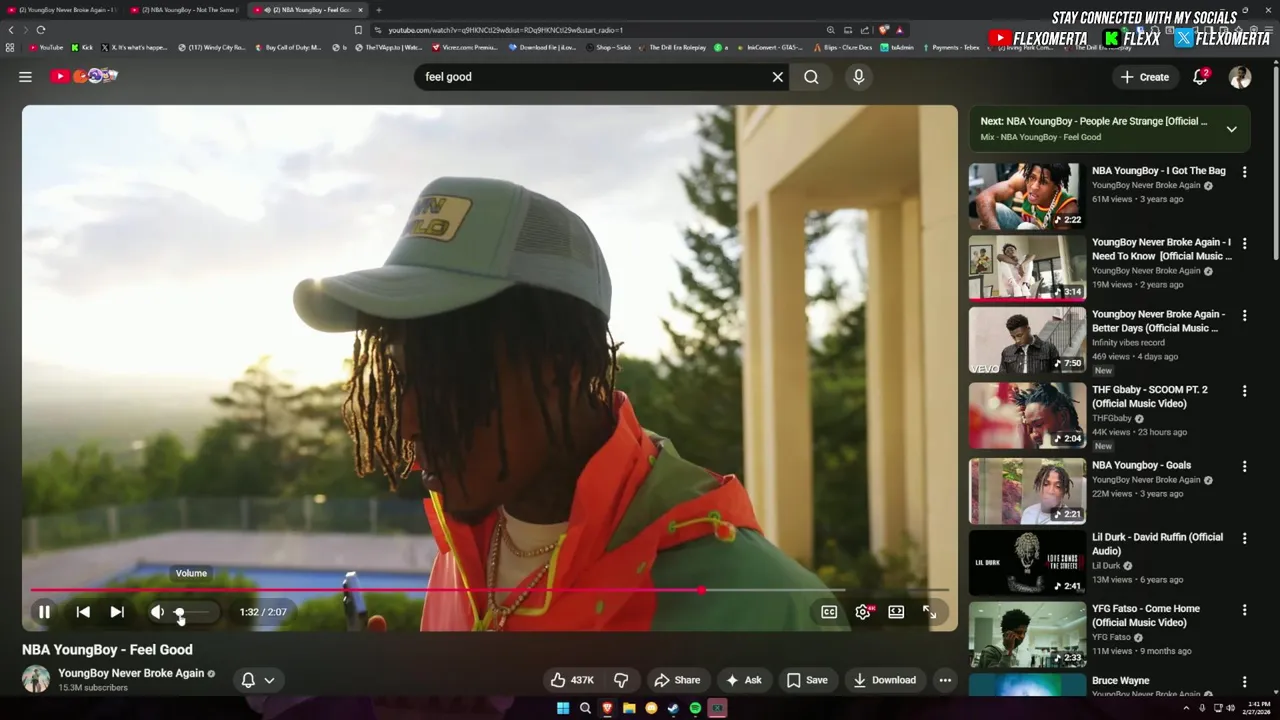The height and width of the screenshot is (720, 1280).
Task: Save the video to a playlist
Action: pos(807,680)
